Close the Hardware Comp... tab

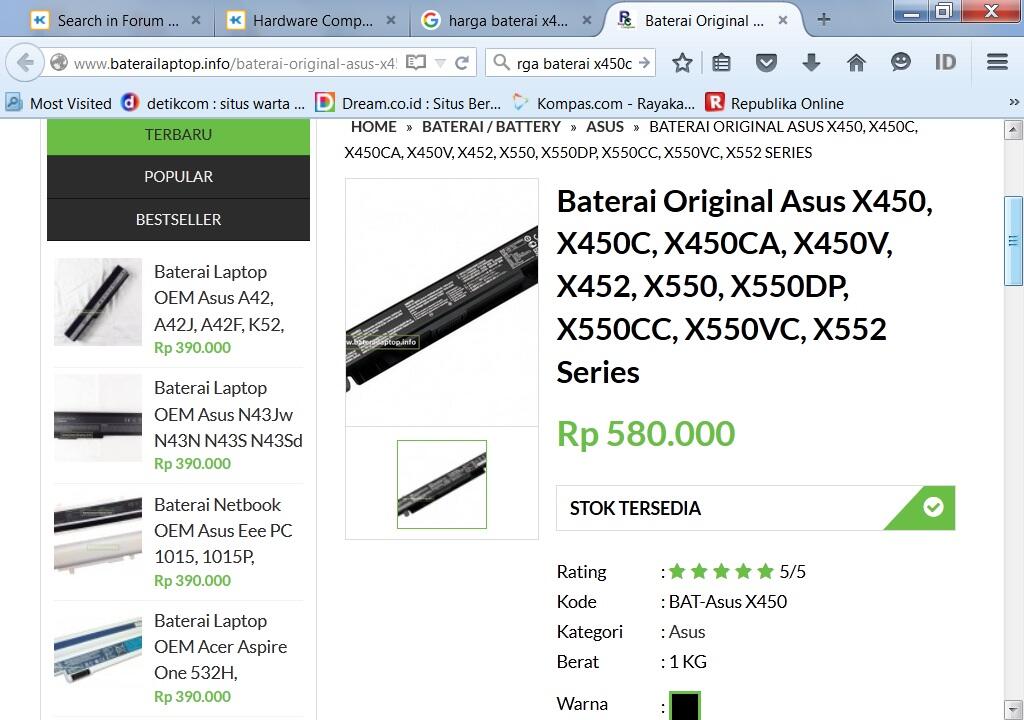[x=391, y=20]
